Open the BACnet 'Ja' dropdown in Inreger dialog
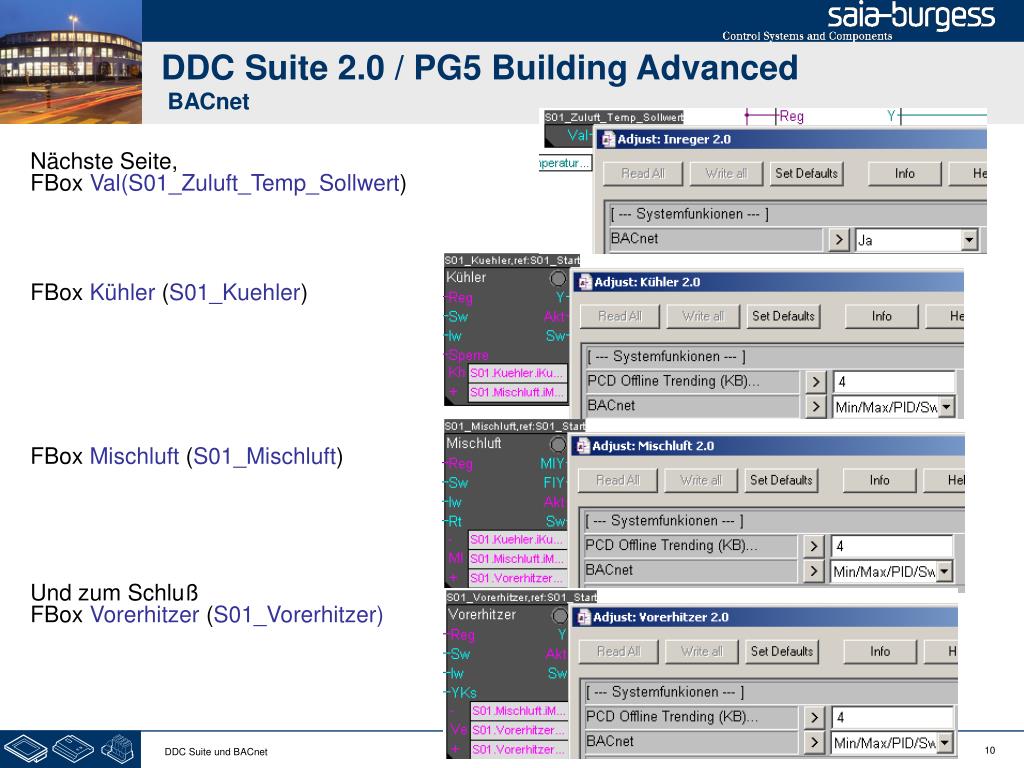 [x=969, y=240]
